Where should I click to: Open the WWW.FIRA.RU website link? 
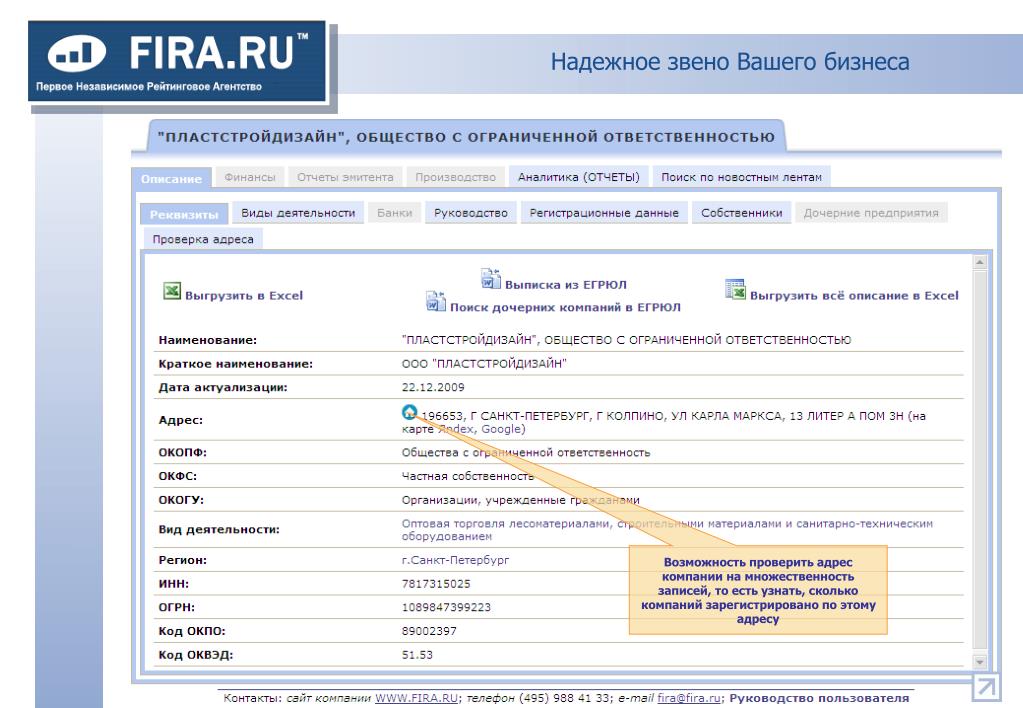[416, 698]
